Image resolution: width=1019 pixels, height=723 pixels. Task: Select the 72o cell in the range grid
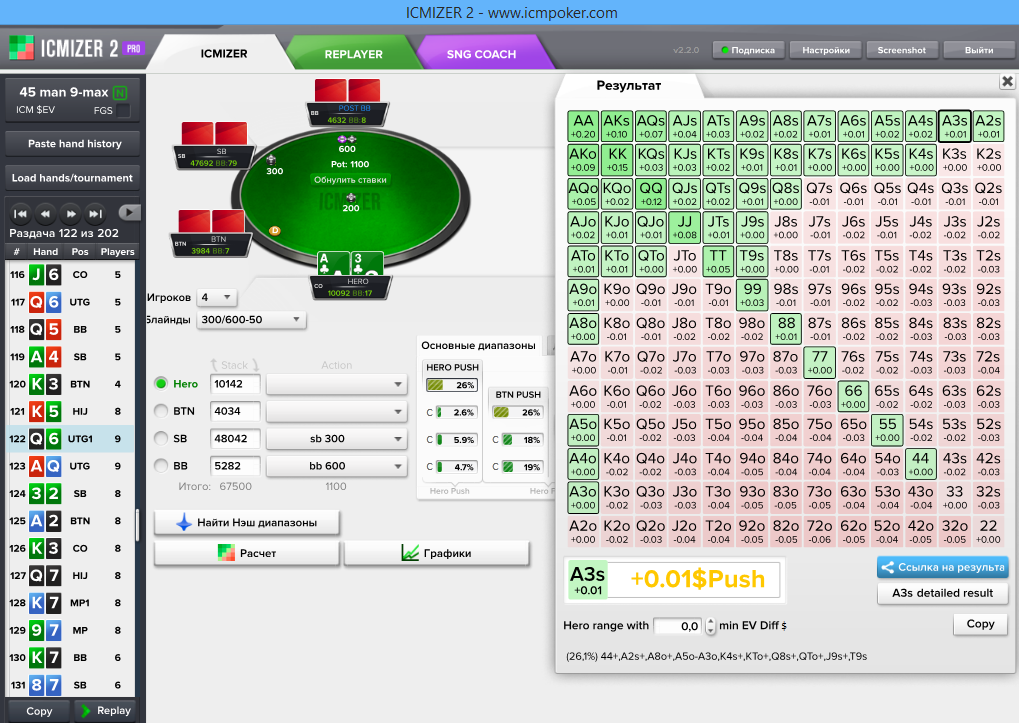tap(819, 531)
